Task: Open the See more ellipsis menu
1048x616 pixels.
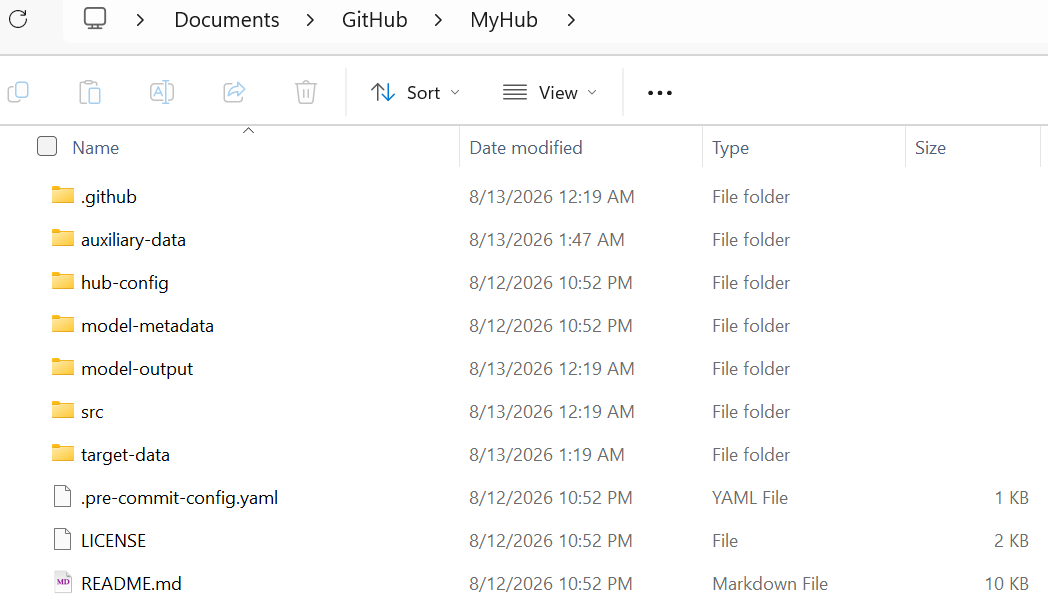Action: (x=660, y=93)
